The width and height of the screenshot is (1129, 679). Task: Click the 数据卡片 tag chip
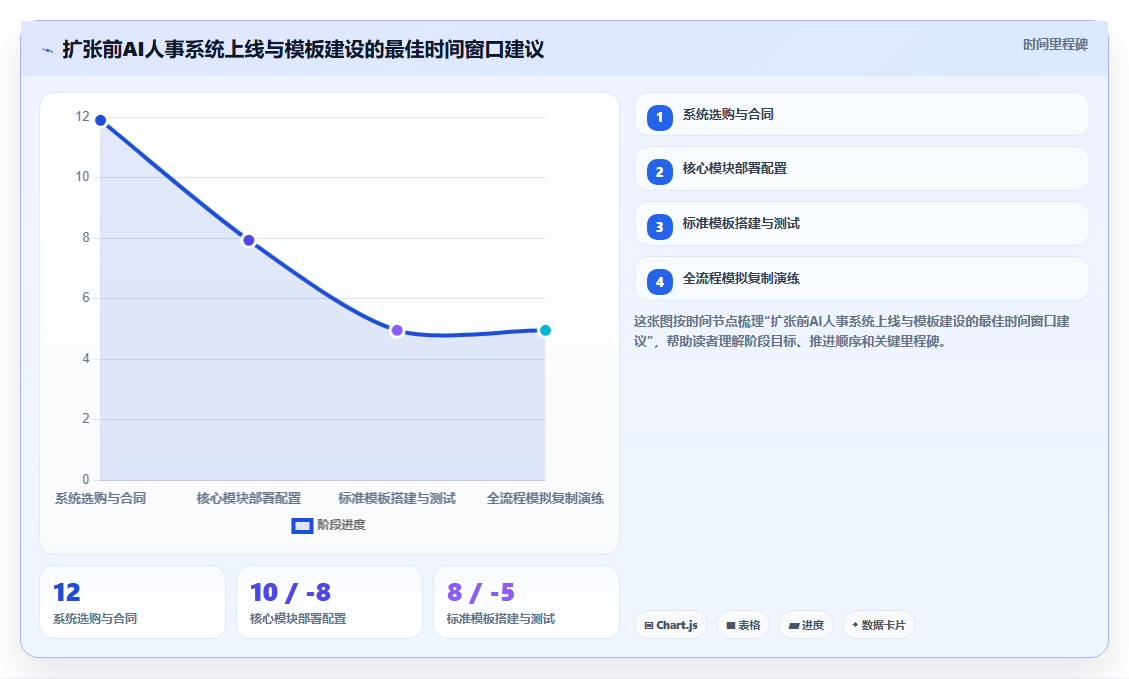click(878, 625)
